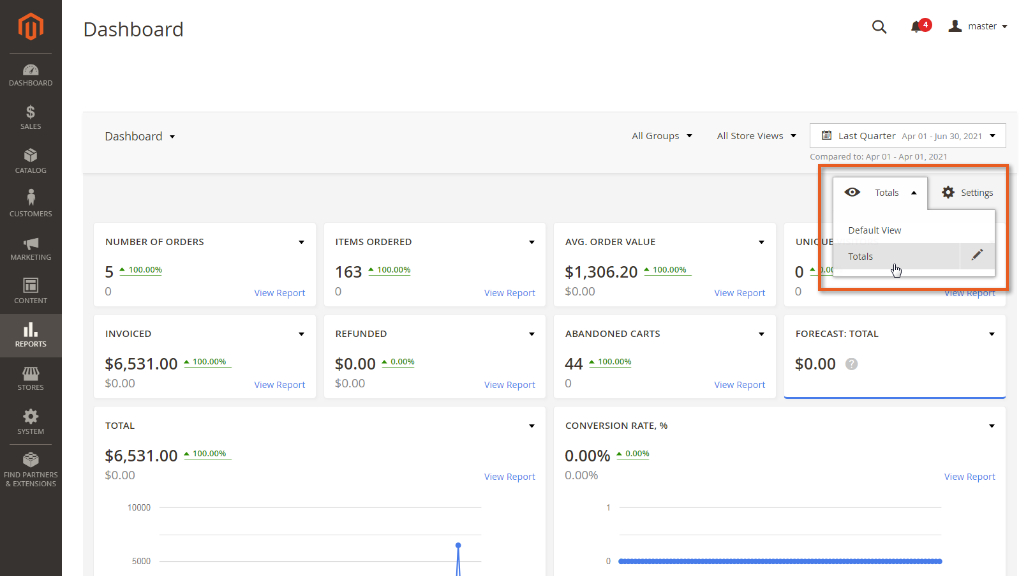Click the Settings gear icon
The image size is (1024, 576).
[x=948, y=192]
